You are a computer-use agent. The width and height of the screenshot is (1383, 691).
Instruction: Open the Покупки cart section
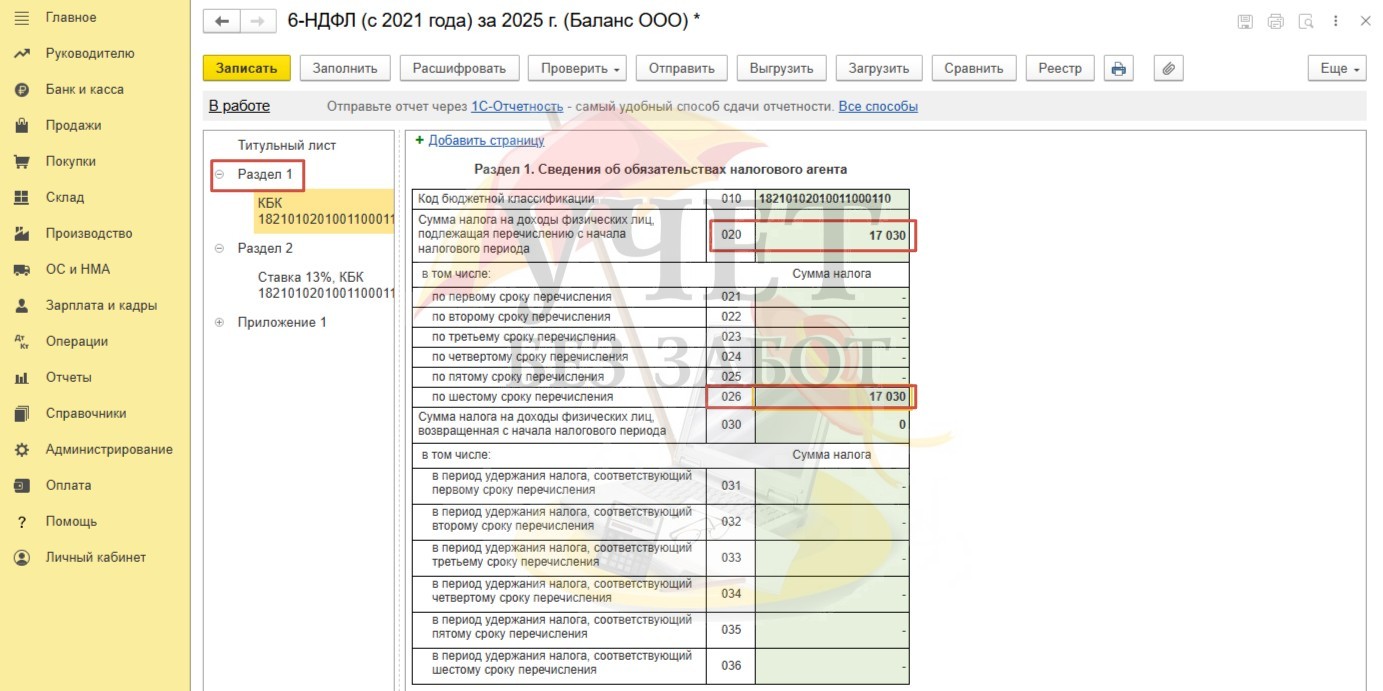point(22,162)
